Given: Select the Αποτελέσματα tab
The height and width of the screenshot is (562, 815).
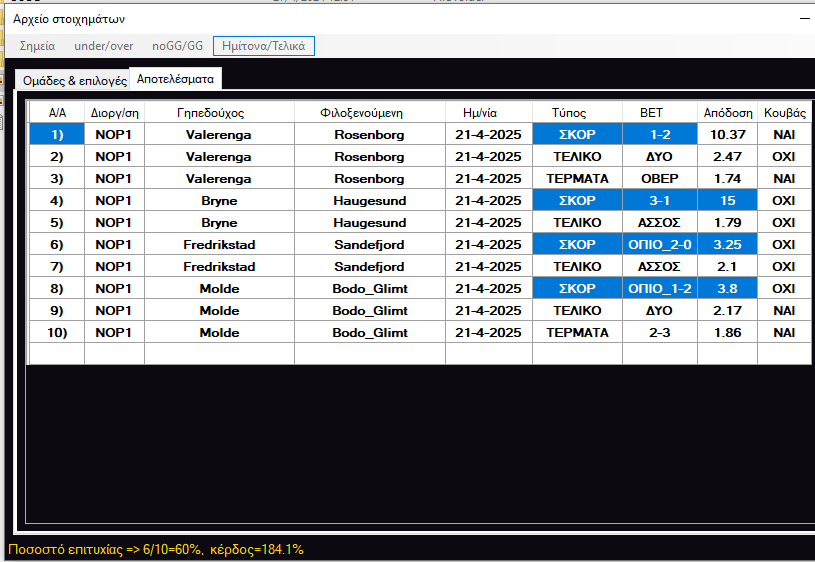Looking at the screenshot, I should pyautogui.click(x=175, y=78).
